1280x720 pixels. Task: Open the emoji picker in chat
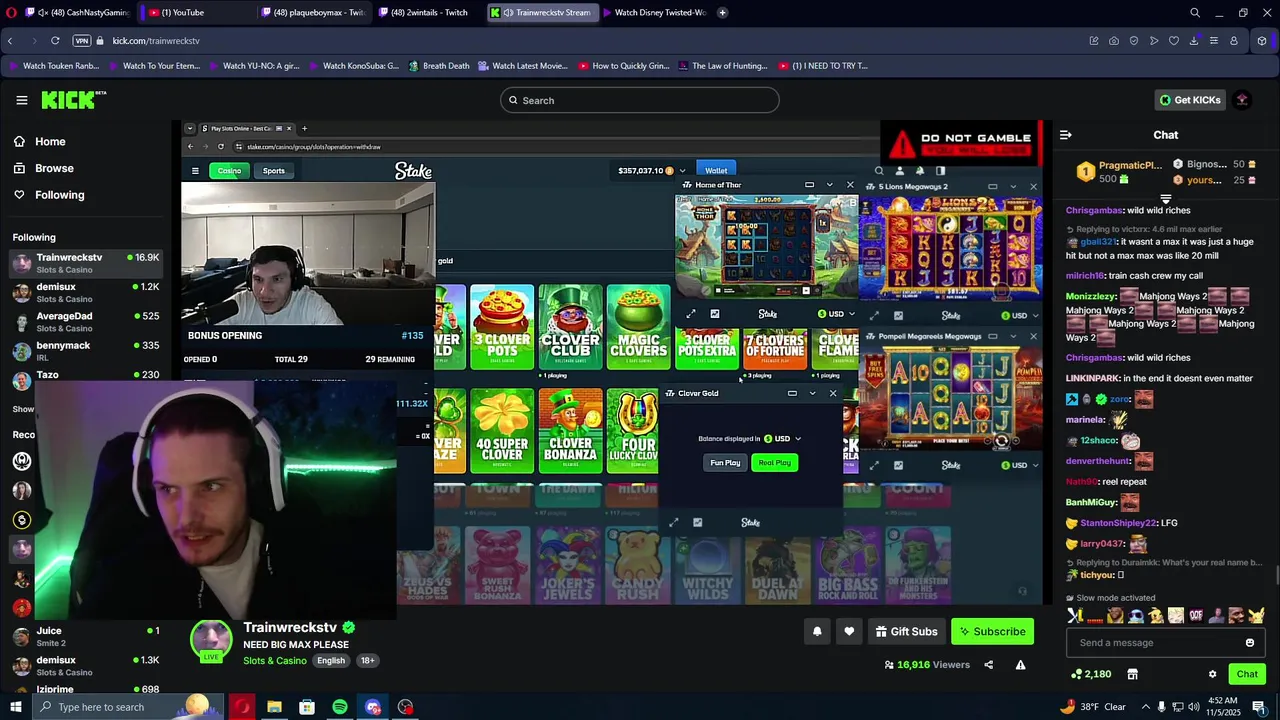click(1250, 643)
